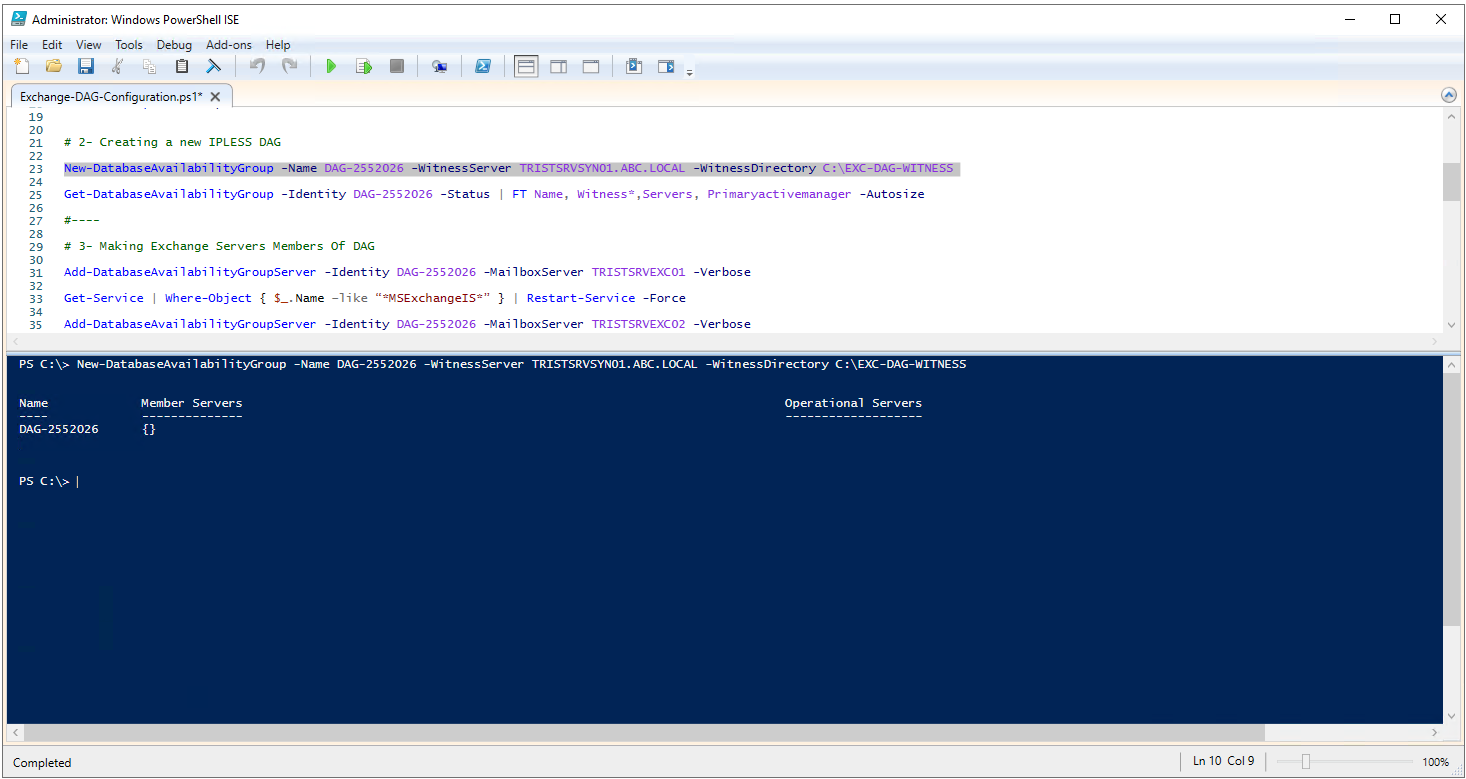Click New-DatabaseAvailabilityGroup on line 23
1466x779 pixels.
[168, 168]
